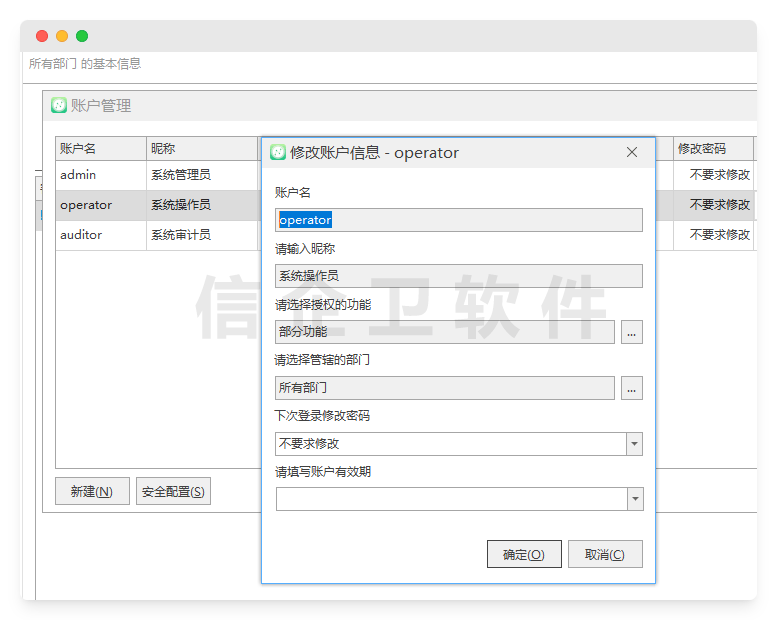Expand the 账户有效期 dropdown arrow

(x=634, y=499)
